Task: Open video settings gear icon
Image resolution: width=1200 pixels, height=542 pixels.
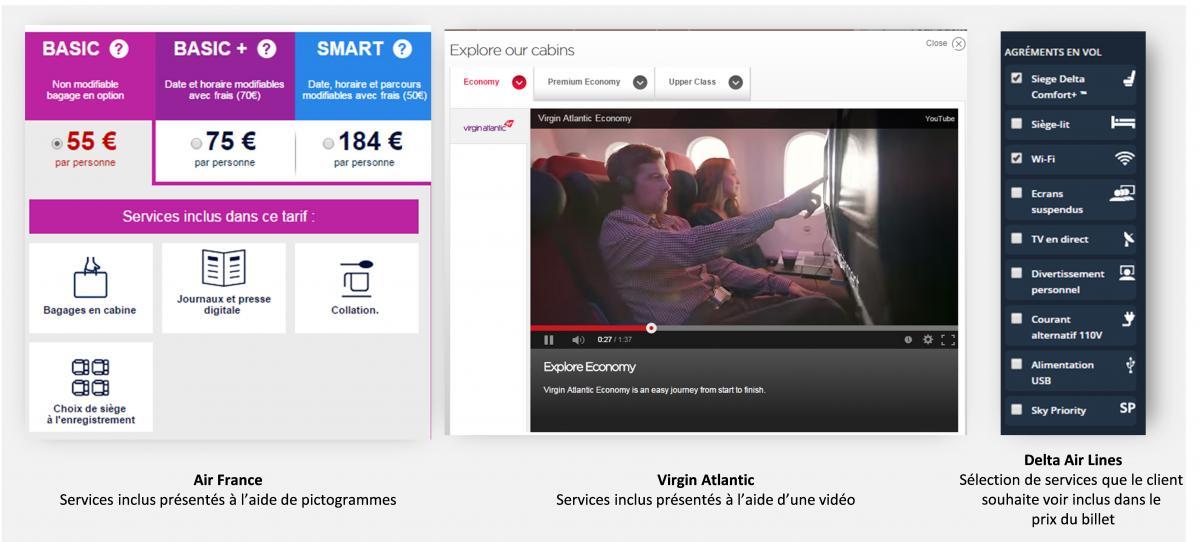Action: pos(928,340)
